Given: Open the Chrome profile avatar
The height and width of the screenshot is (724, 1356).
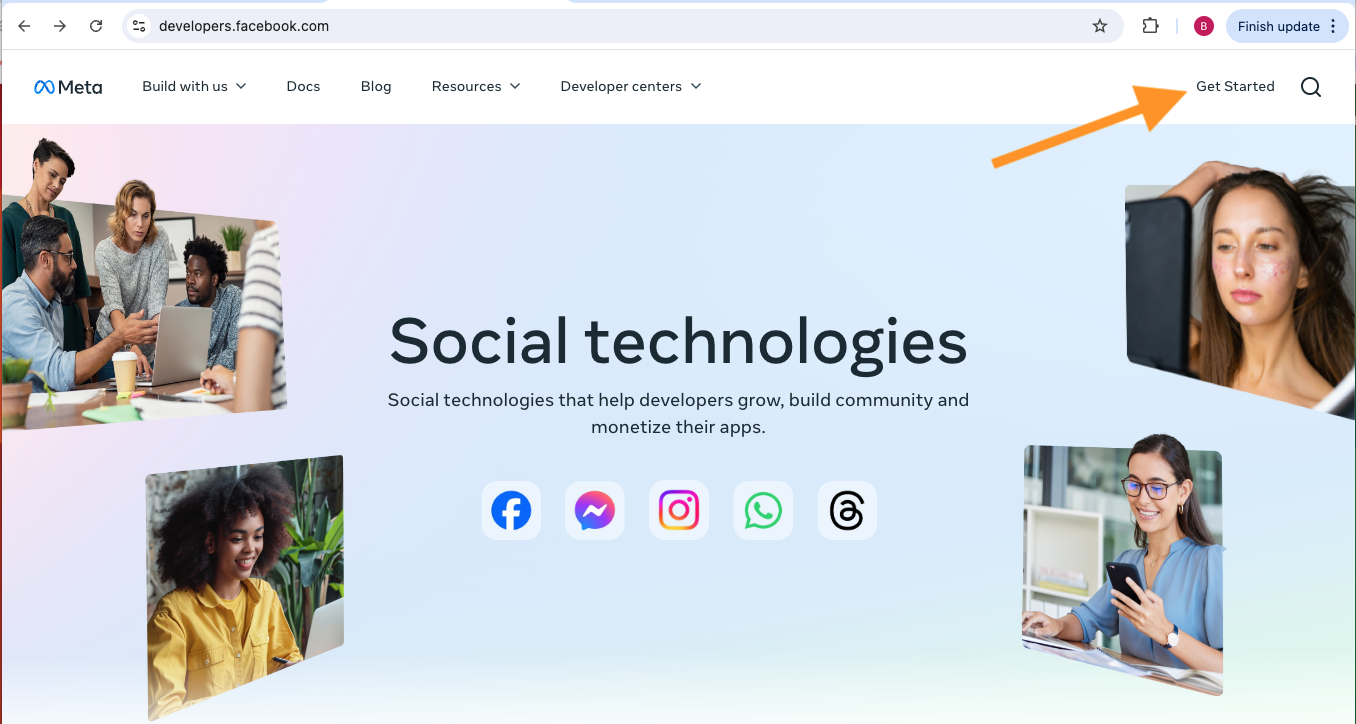Looking at the screenshot, I should 1204,26.
